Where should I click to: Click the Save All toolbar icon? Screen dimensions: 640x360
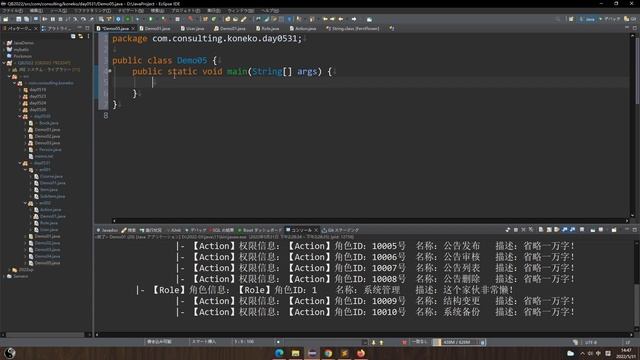click(27, 19)
